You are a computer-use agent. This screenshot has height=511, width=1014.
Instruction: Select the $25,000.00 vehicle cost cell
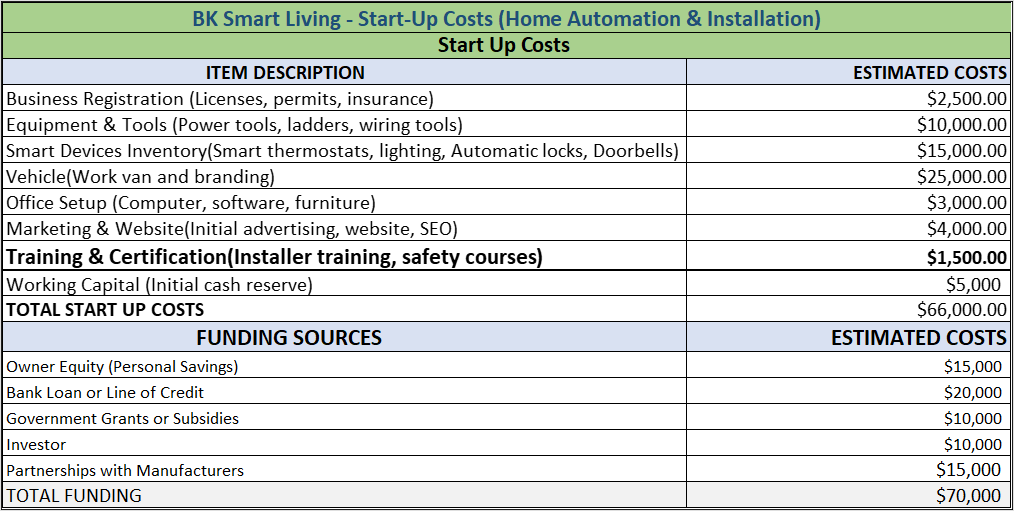click(x=961, y=176)
